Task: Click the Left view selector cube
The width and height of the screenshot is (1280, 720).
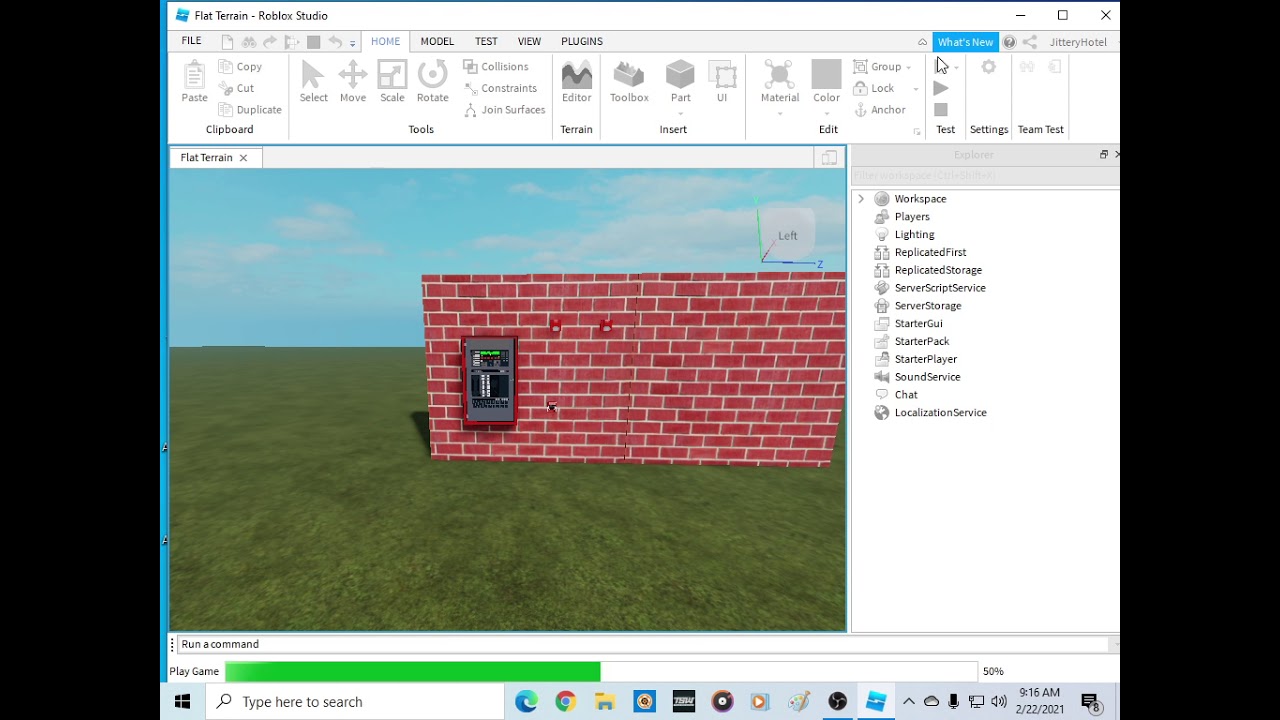Action: pyautogui.click(x=788, y=236)
